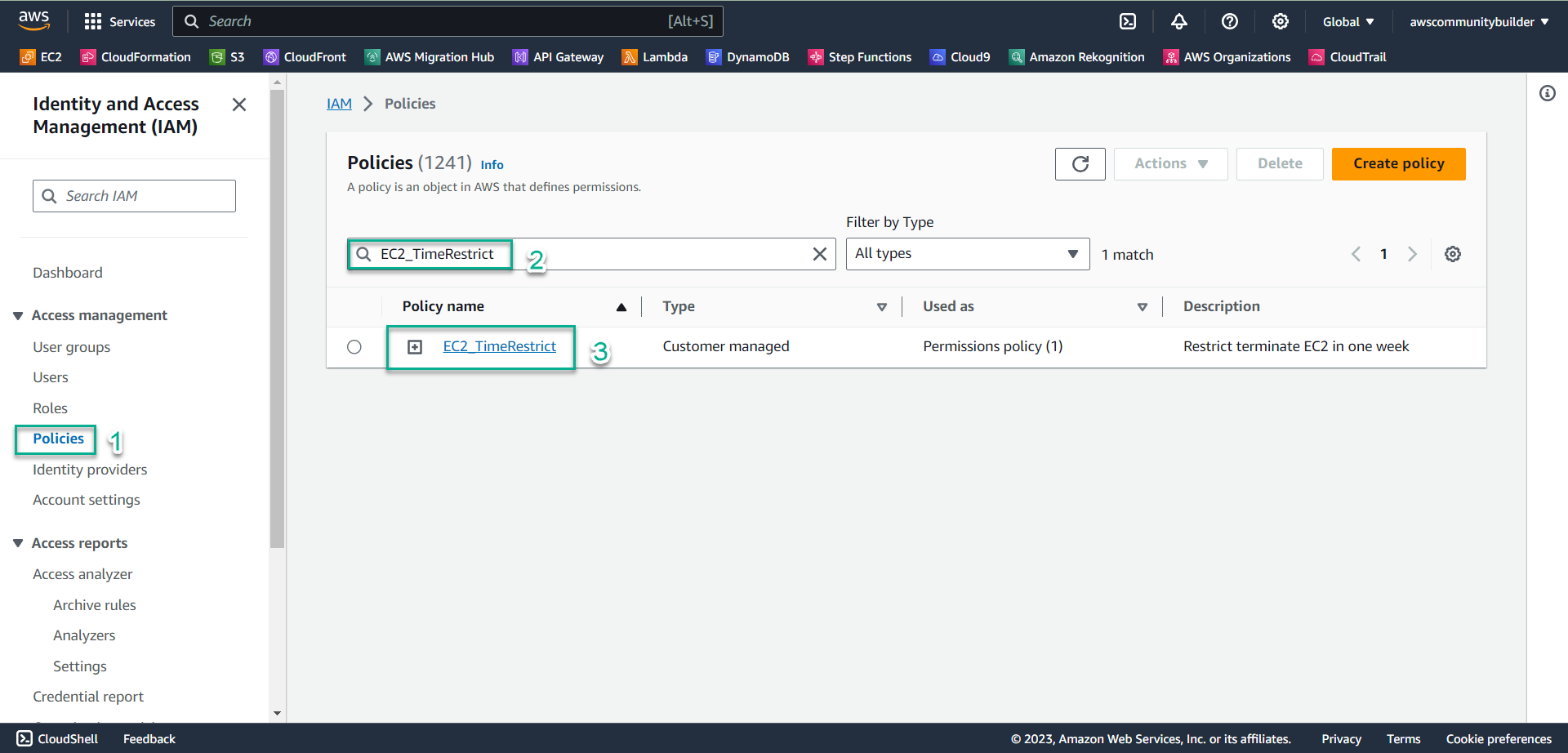Open the Actions dropdown

click(1170, 164)
